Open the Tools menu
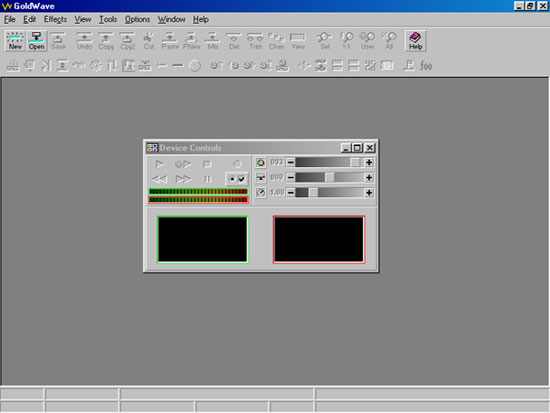This screenshot has height=413, width=550. click(x=108, y=19)
